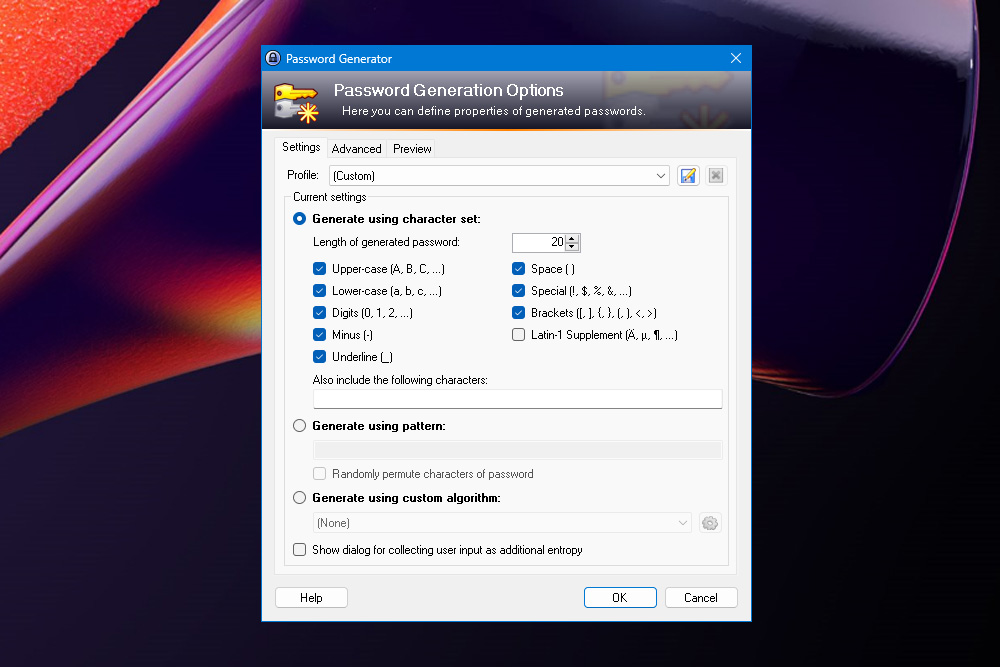Screen dimensions: 1000x667
Task: Select 'Generate using custom algorithm' option
Action: (x=299, y=497)
